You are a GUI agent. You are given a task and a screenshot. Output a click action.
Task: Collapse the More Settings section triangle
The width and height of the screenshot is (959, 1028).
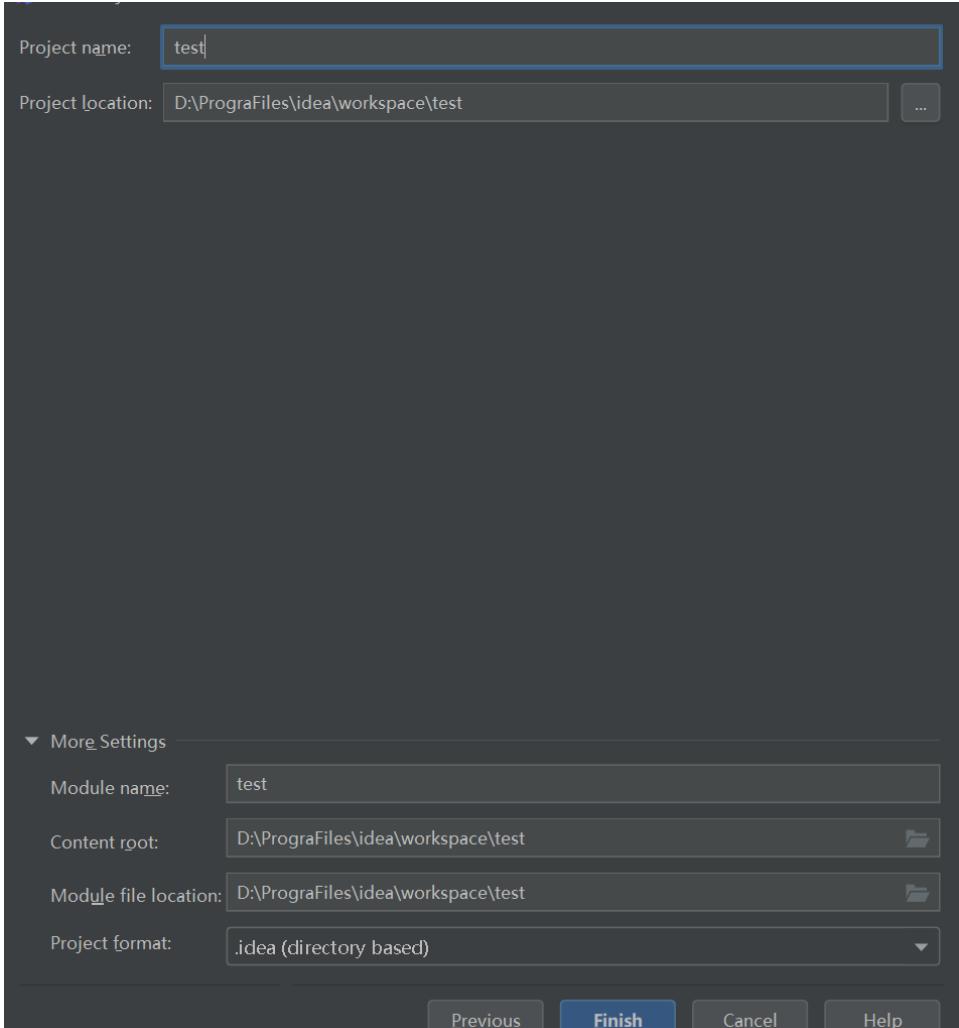coord(32,742)
